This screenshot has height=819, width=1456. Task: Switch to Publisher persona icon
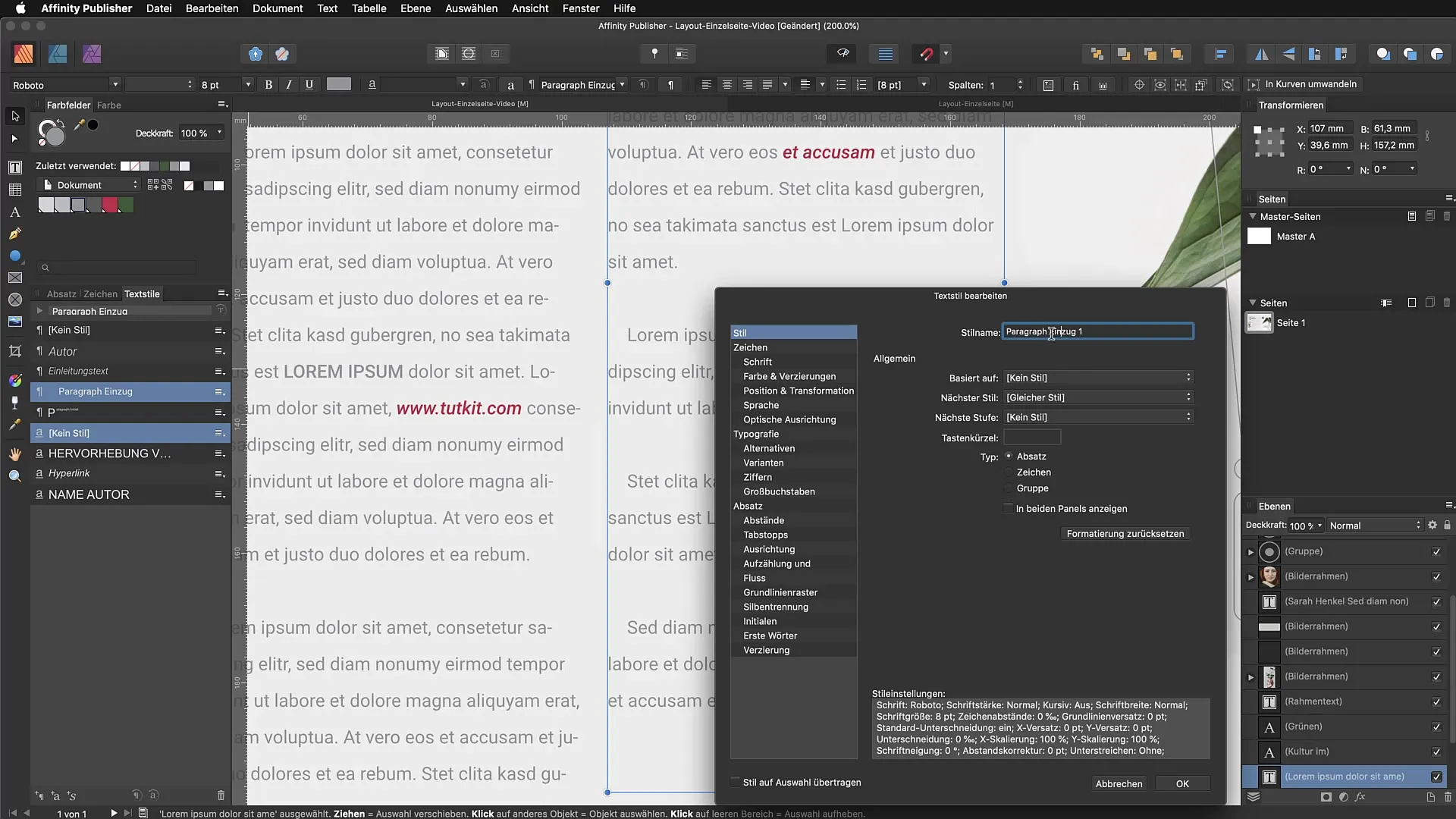(x=24, y=54)
